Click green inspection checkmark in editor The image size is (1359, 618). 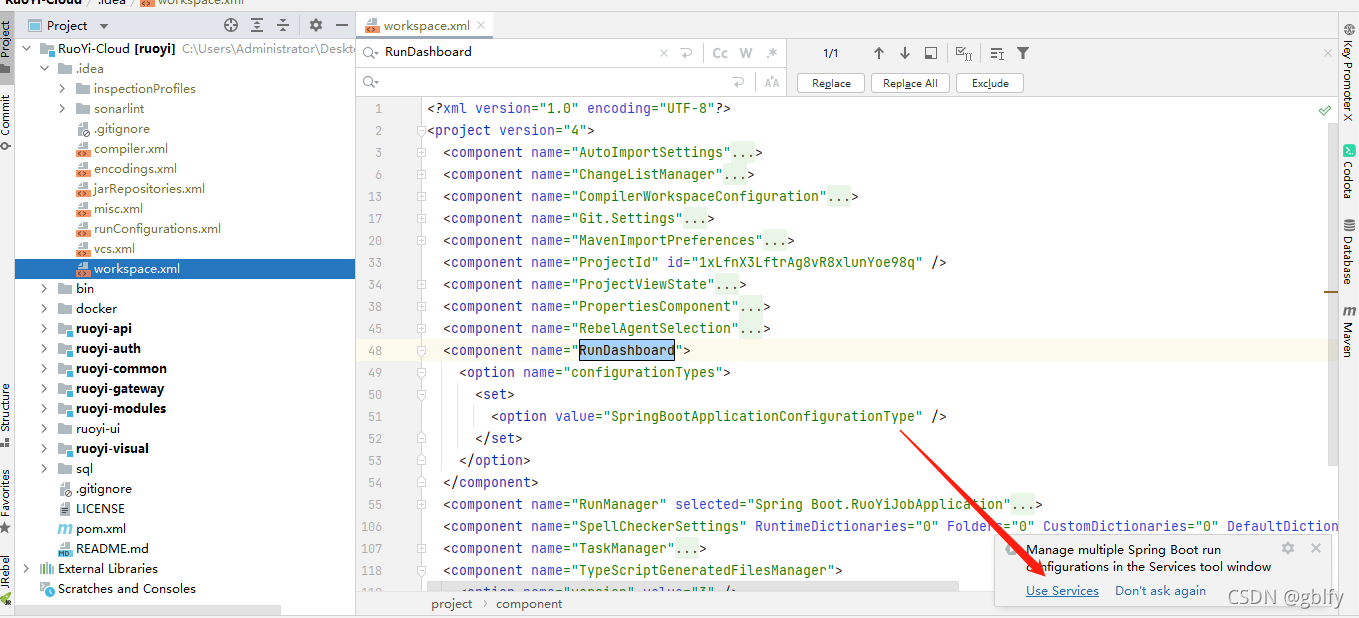click(1325, 109)
